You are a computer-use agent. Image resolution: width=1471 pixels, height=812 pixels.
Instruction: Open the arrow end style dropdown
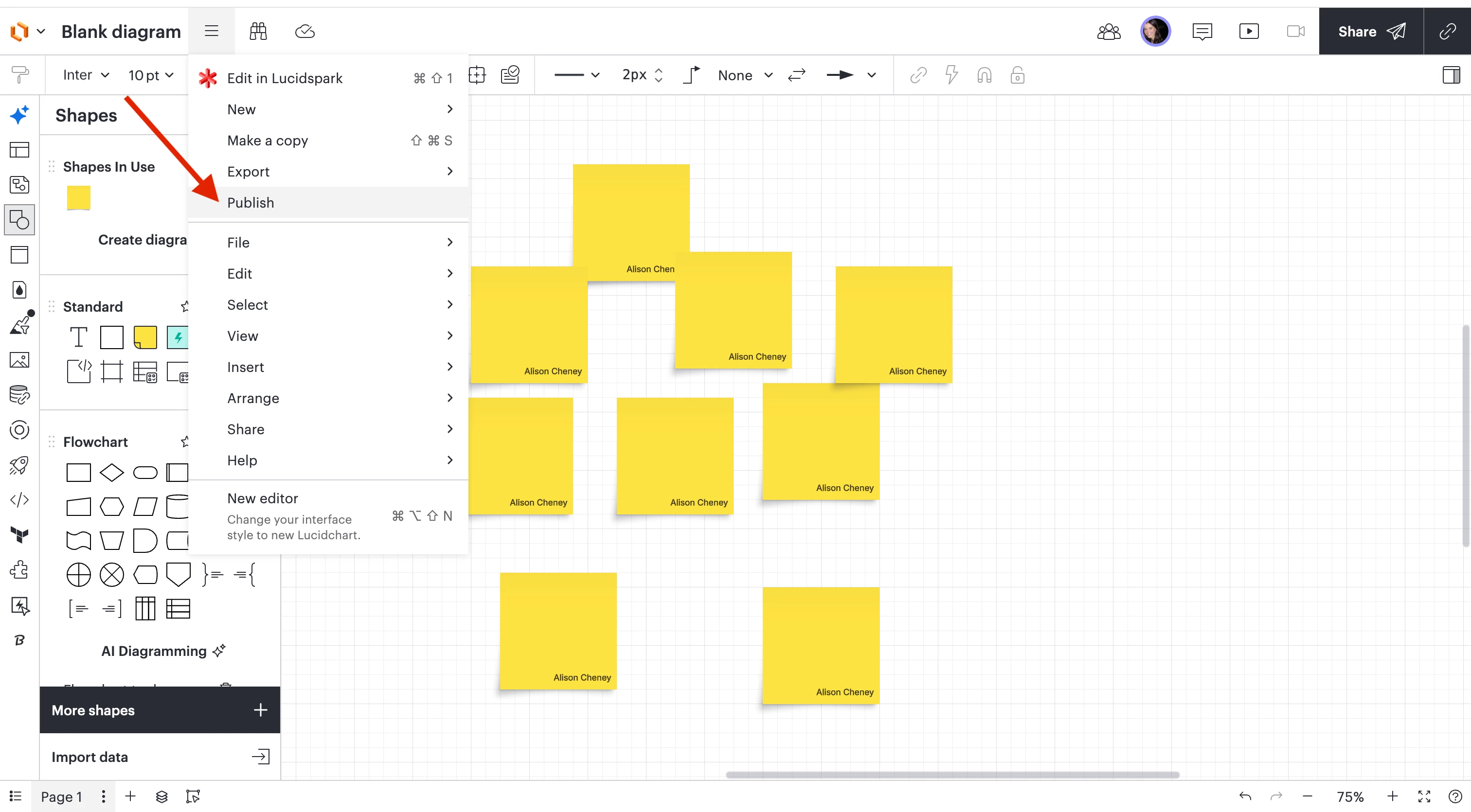click(851, 75)
